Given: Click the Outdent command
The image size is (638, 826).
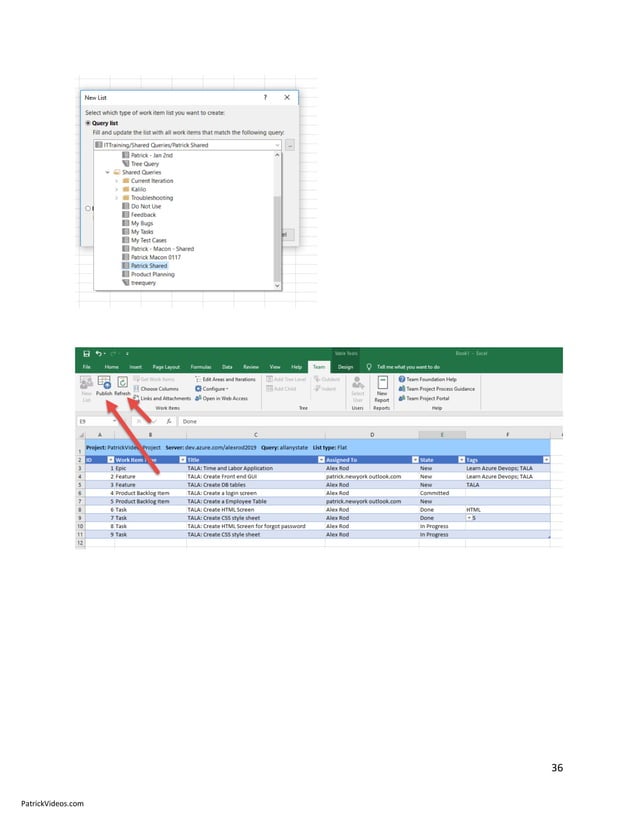Looking at the screenshot, I should tap(327, 379).
